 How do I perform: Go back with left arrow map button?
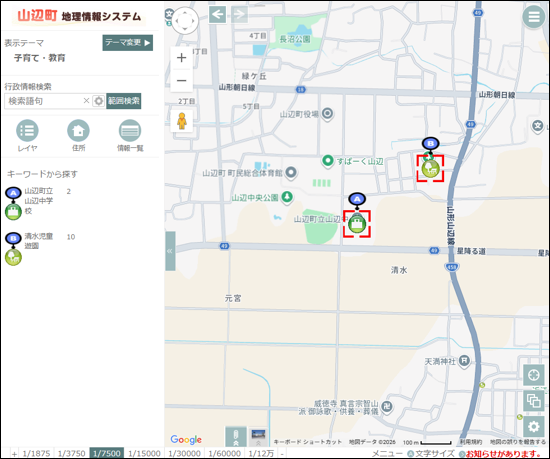point(217,14)
